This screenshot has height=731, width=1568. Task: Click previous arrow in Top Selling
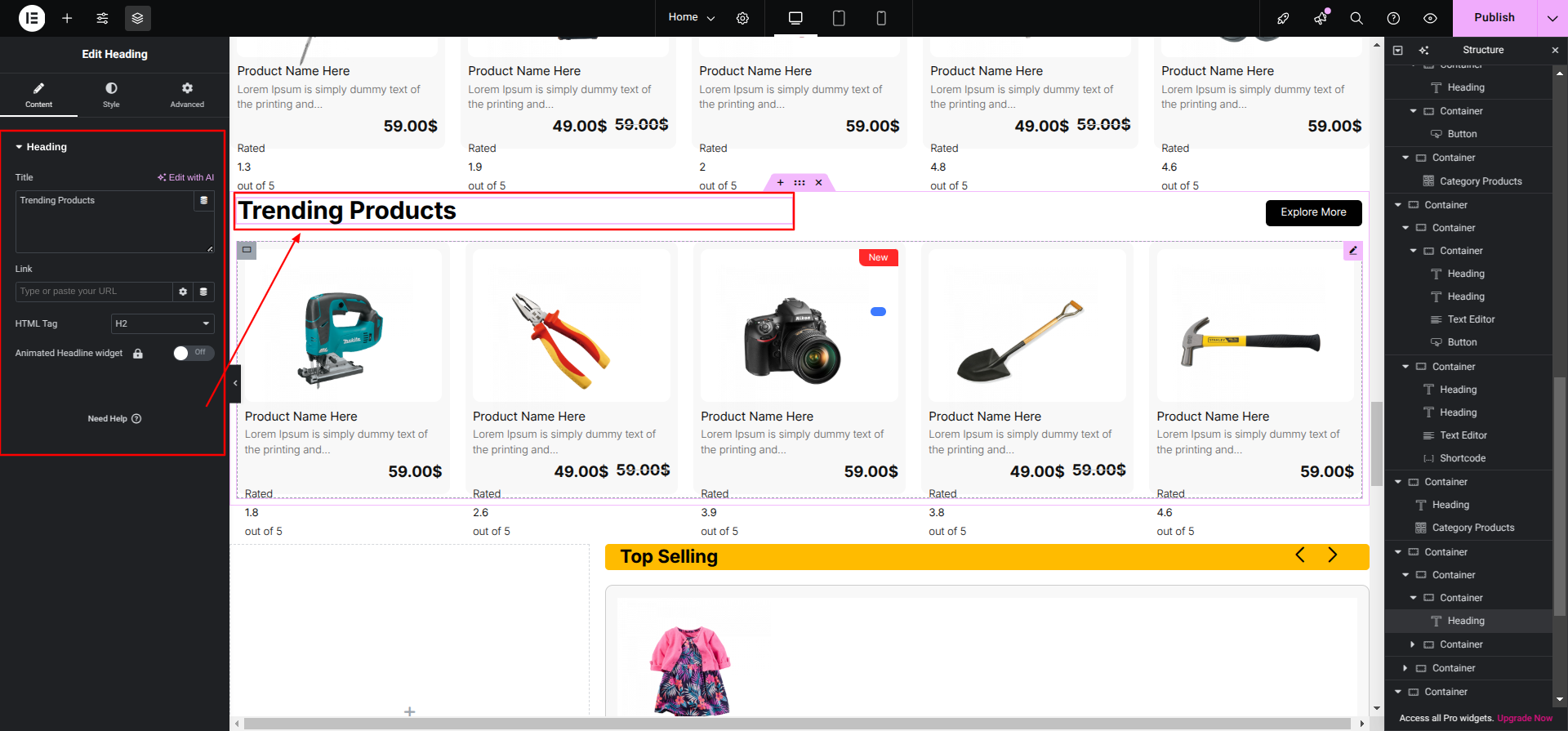tap(1300, 555)
